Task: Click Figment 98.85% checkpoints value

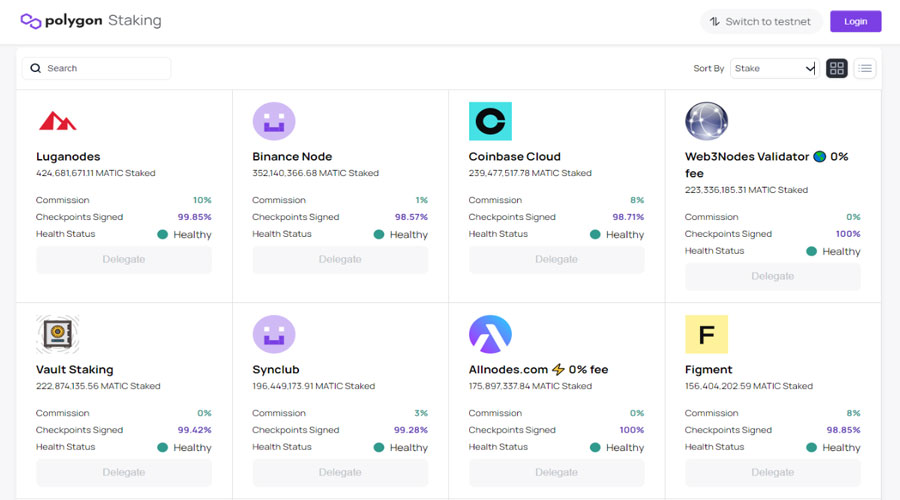Action: click(843, 430)
